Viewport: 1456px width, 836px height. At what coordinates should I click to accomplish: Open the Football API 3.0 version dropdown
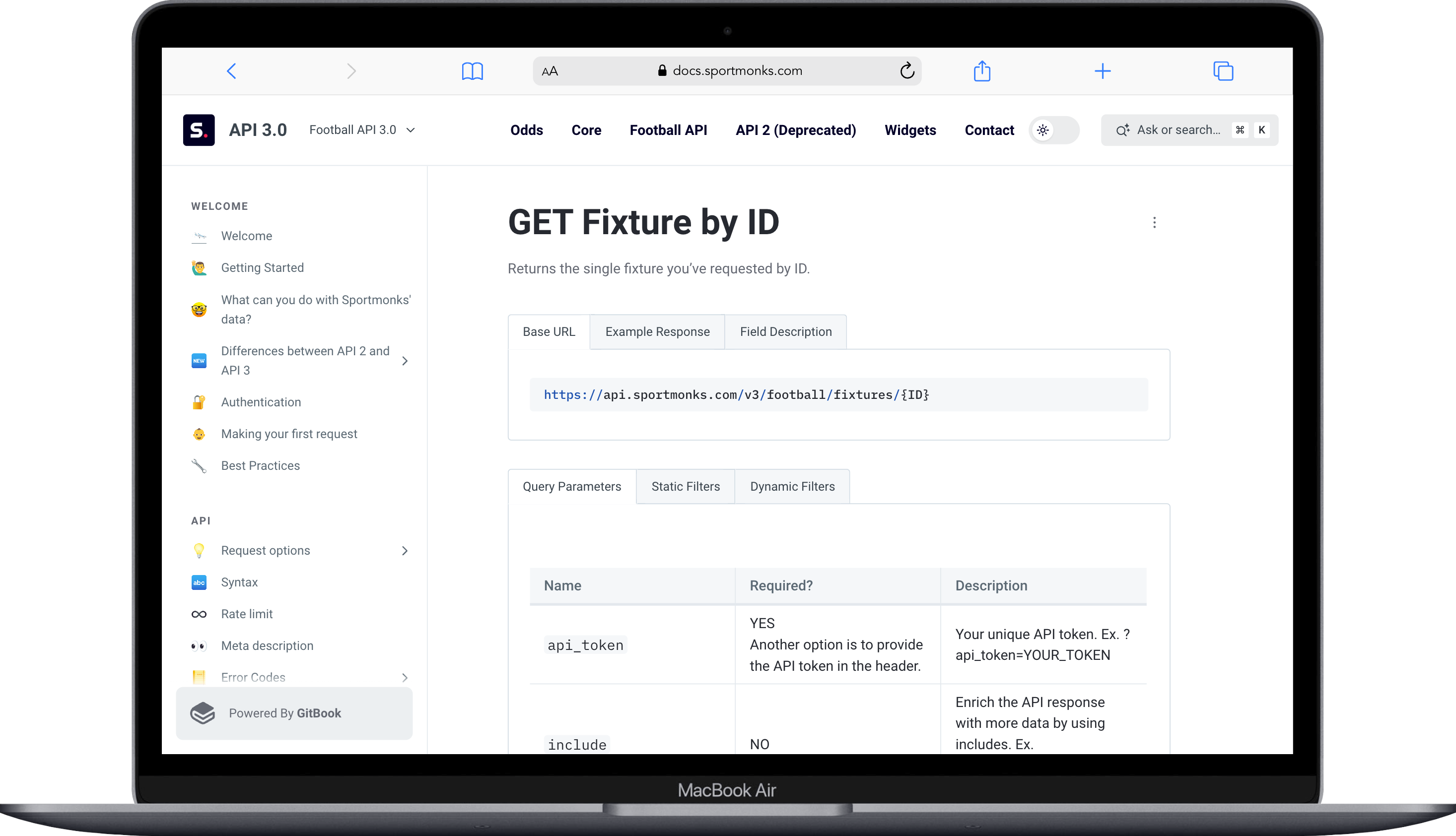[x=362, y=130]
